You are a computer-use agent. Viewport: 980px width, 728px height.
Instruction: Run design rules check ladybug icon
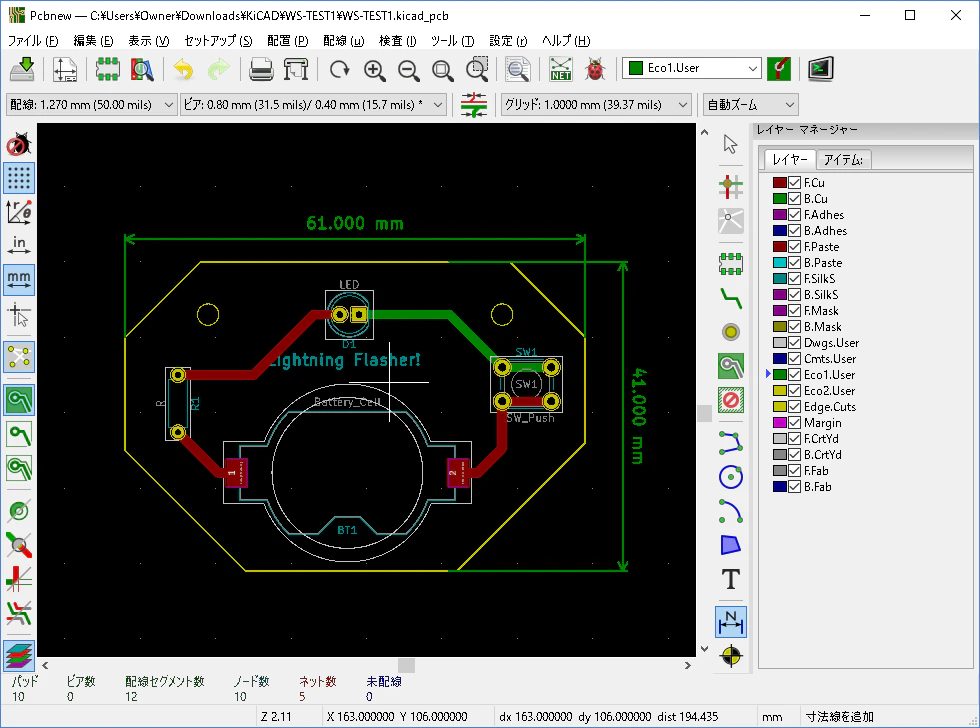pos(595,69)
